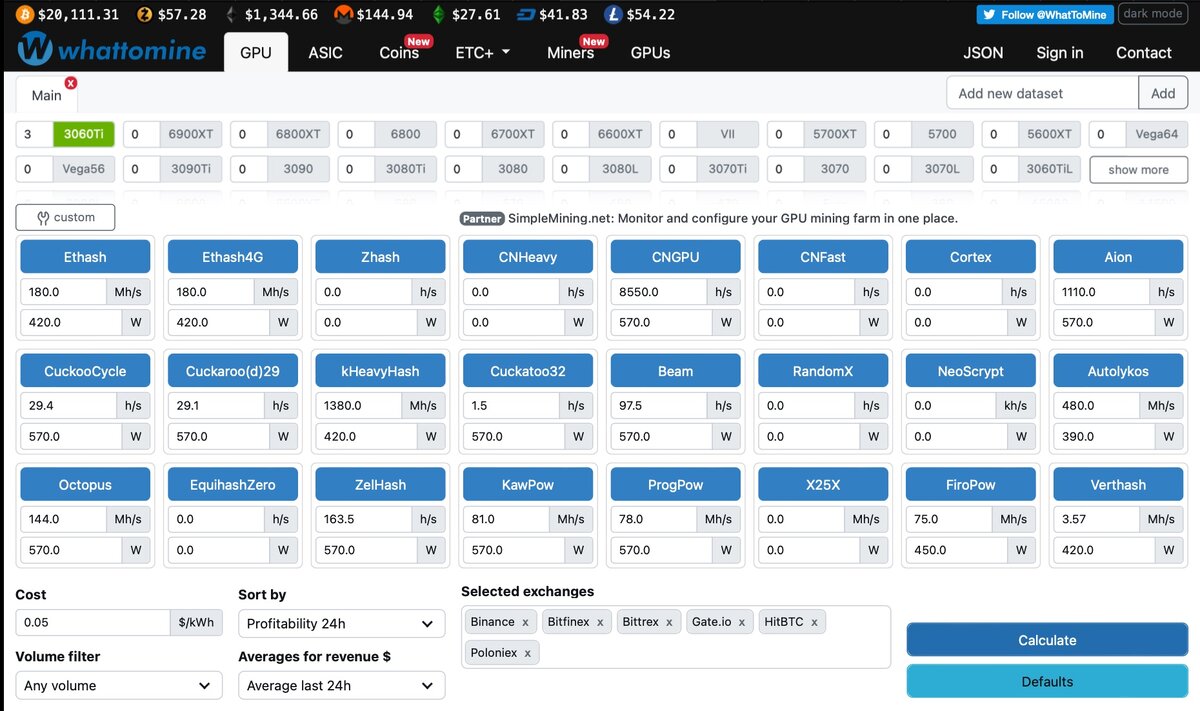Click the Add dataset button
Image resolution: width=1200 pixels, height=711 pixels.
click(x=1163, y=93)
